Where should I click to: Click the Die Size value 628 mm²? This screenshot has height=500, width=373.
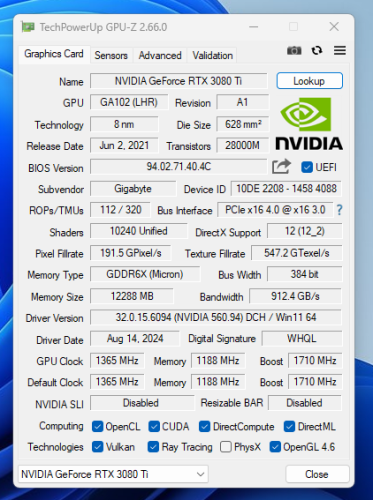242,124
